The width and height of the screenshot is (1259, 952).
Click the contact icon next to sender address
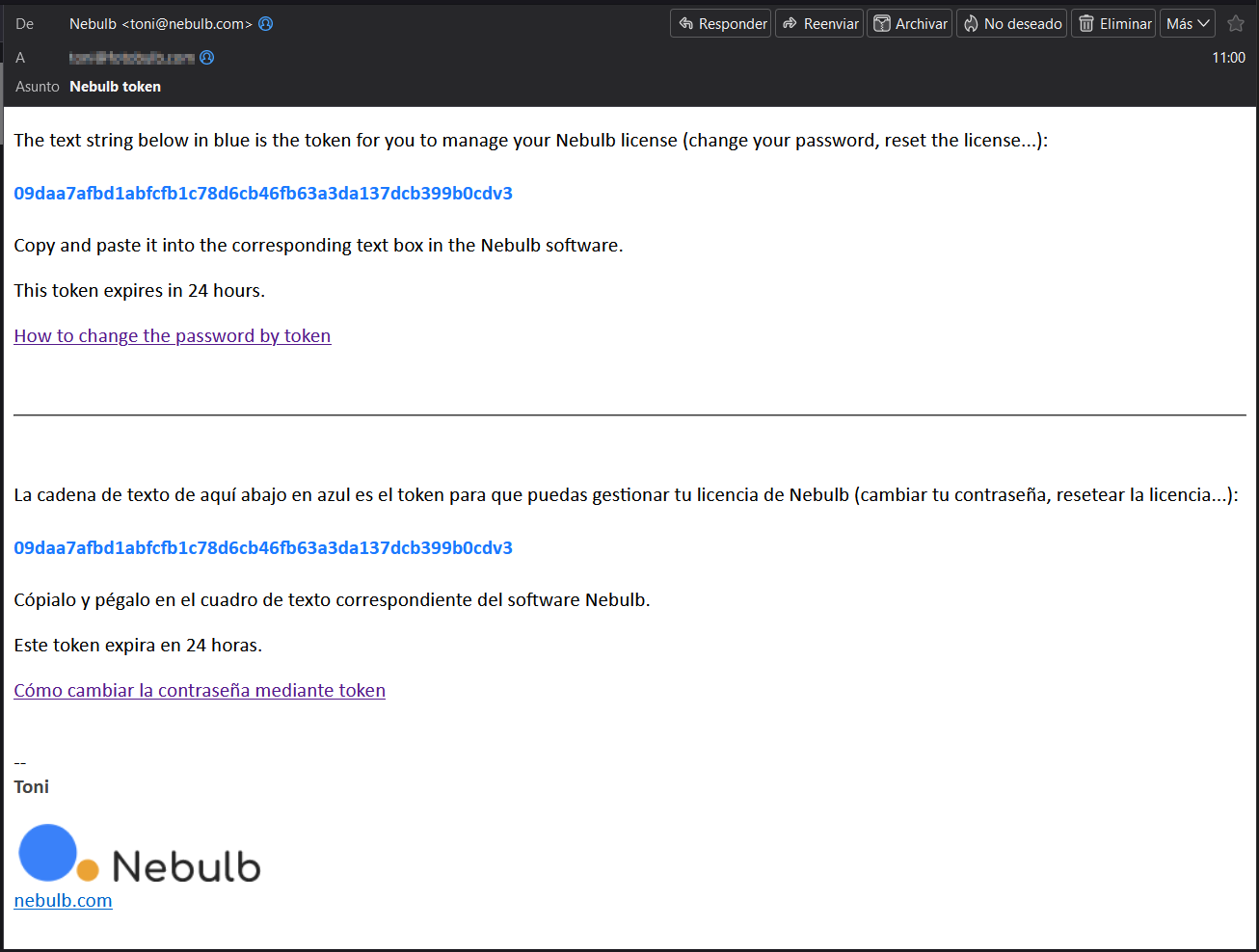pos(266,24)
